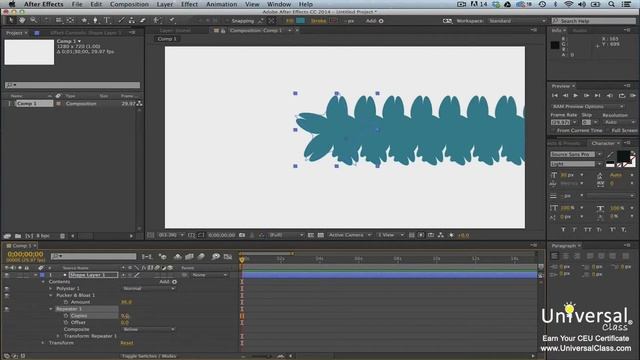The image size is (640, 360).
Task: Click the Draft 3D icon in timeline
Action: tap(162, 256)
